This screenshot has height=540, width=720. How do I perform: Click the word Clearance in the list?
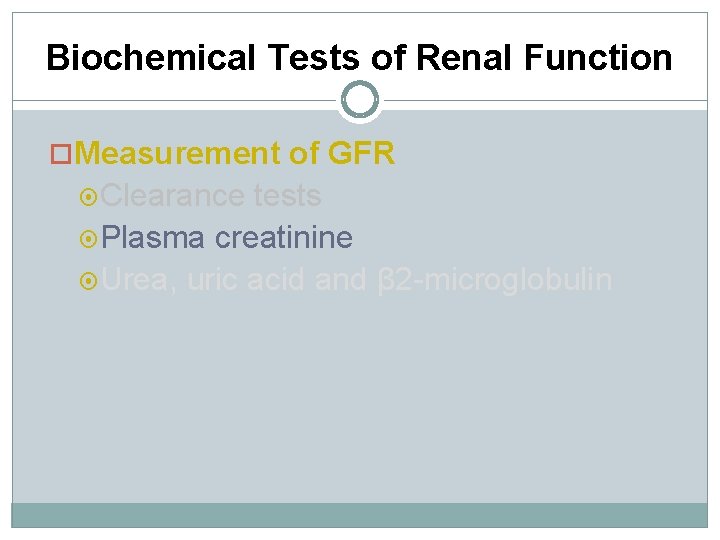click(x=173, y=195)
